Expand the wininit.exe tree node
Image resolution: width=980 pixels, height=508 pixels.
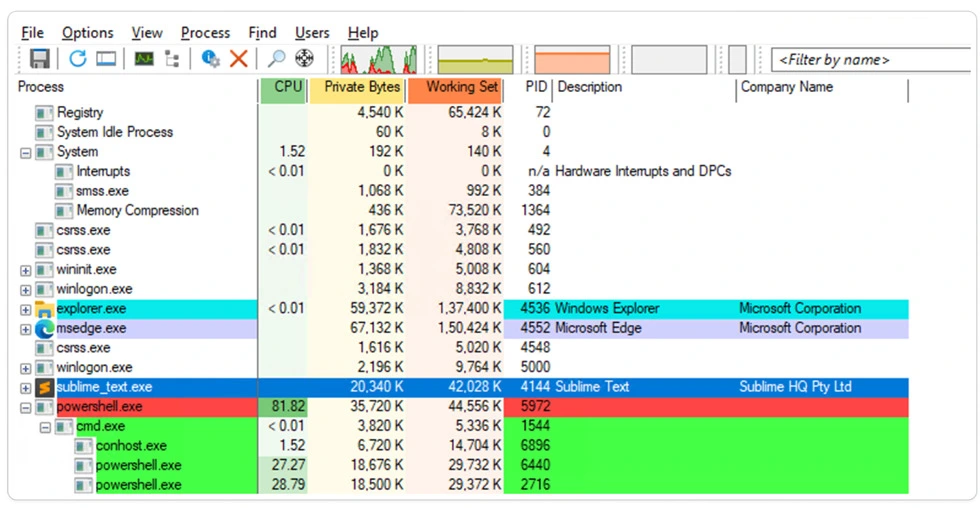[x=26, y=271]
